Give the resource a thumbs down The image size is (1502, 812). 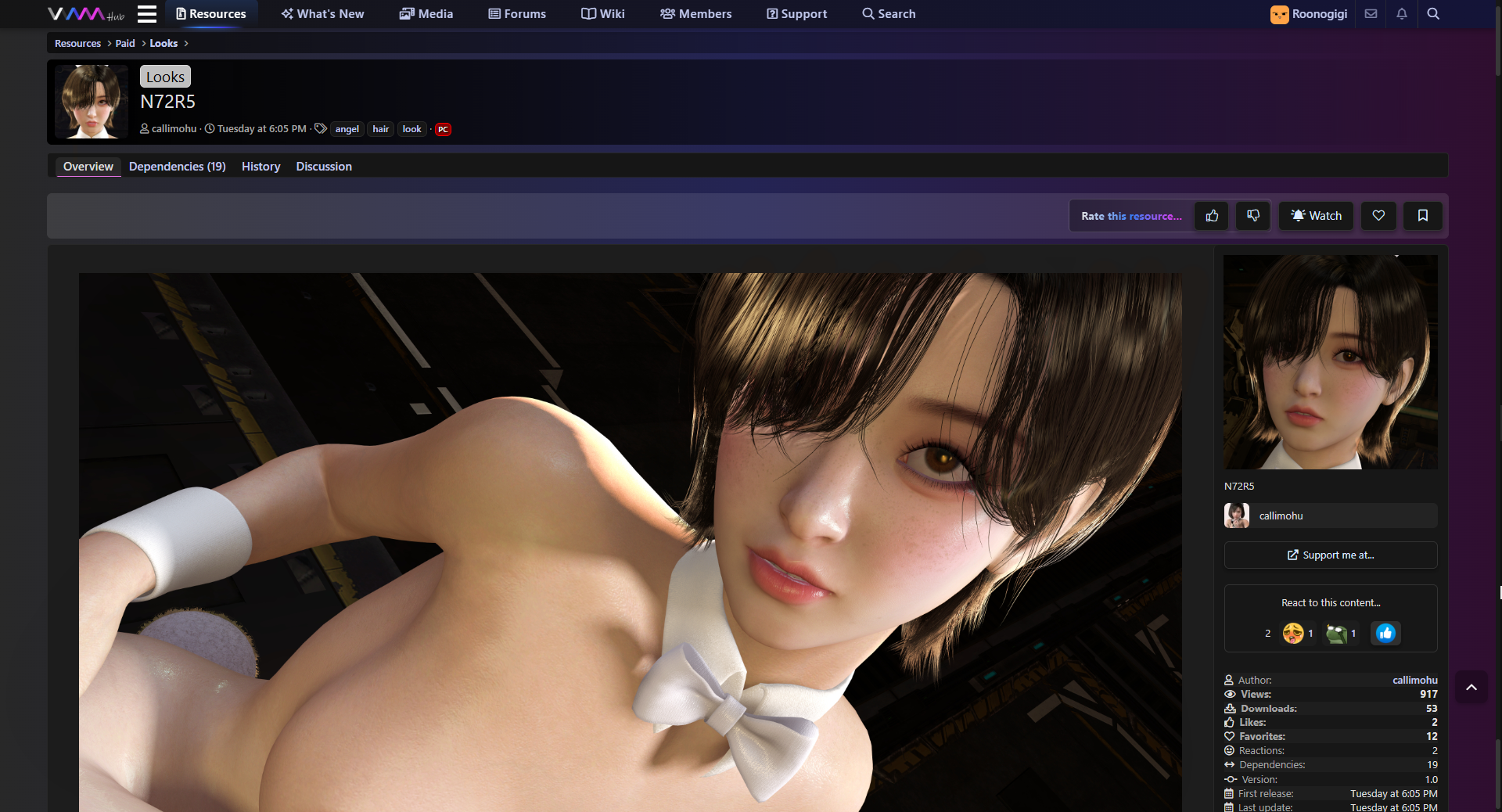point(1253,216)
